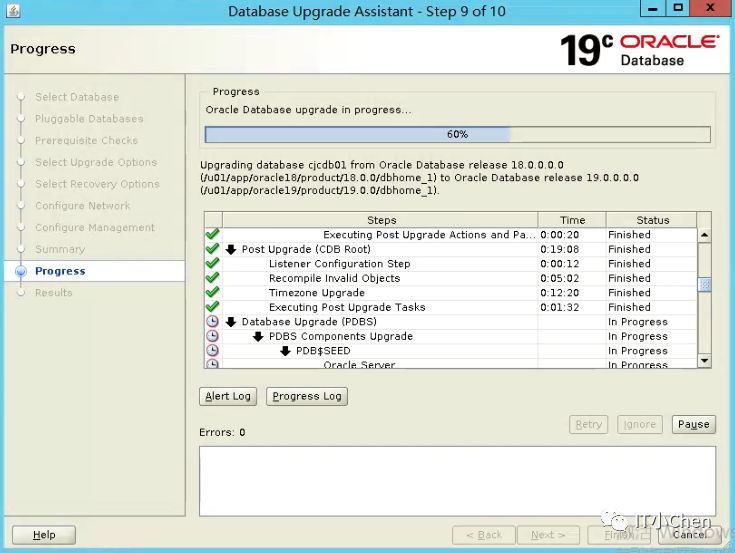735x553 pixels.
Task: Minimize the Database Upgrade Assistant window
Action: click(x=652, y=8)
